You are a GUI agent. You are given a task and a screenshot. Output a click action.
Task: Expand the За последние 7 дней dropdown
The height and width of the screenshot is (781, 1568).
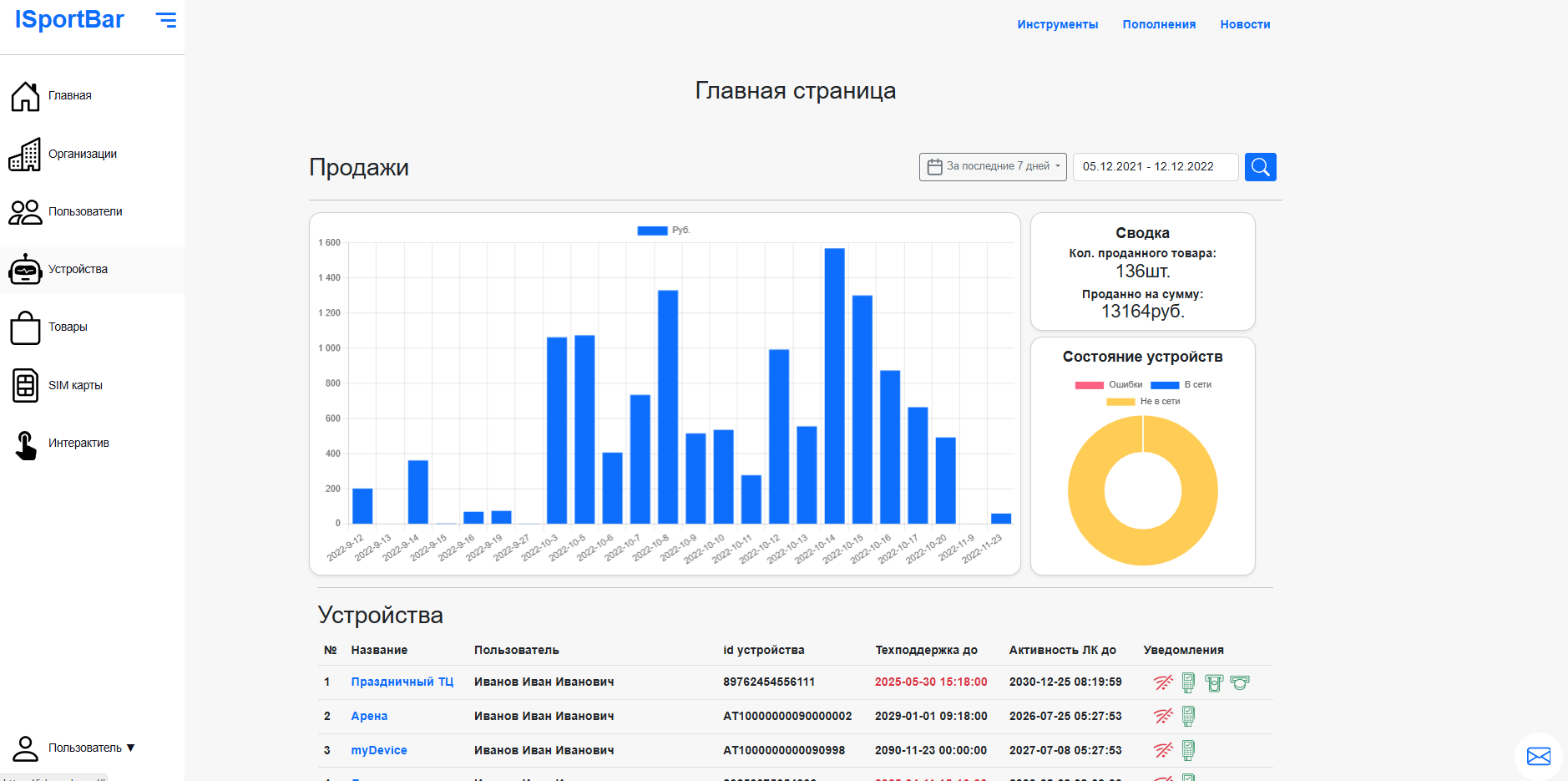pos(993,166)
